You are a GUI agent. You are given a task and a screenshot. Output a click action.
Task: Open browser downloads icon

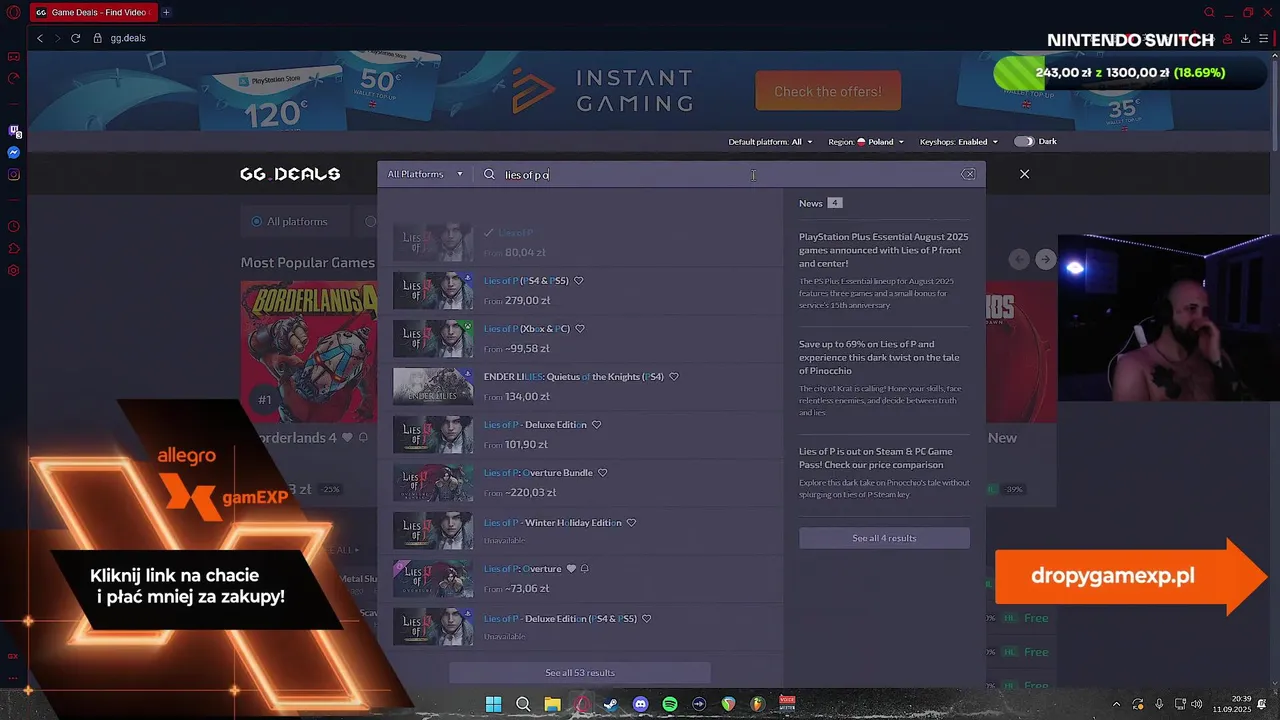pyautogui.click(x=1245, y=38)
